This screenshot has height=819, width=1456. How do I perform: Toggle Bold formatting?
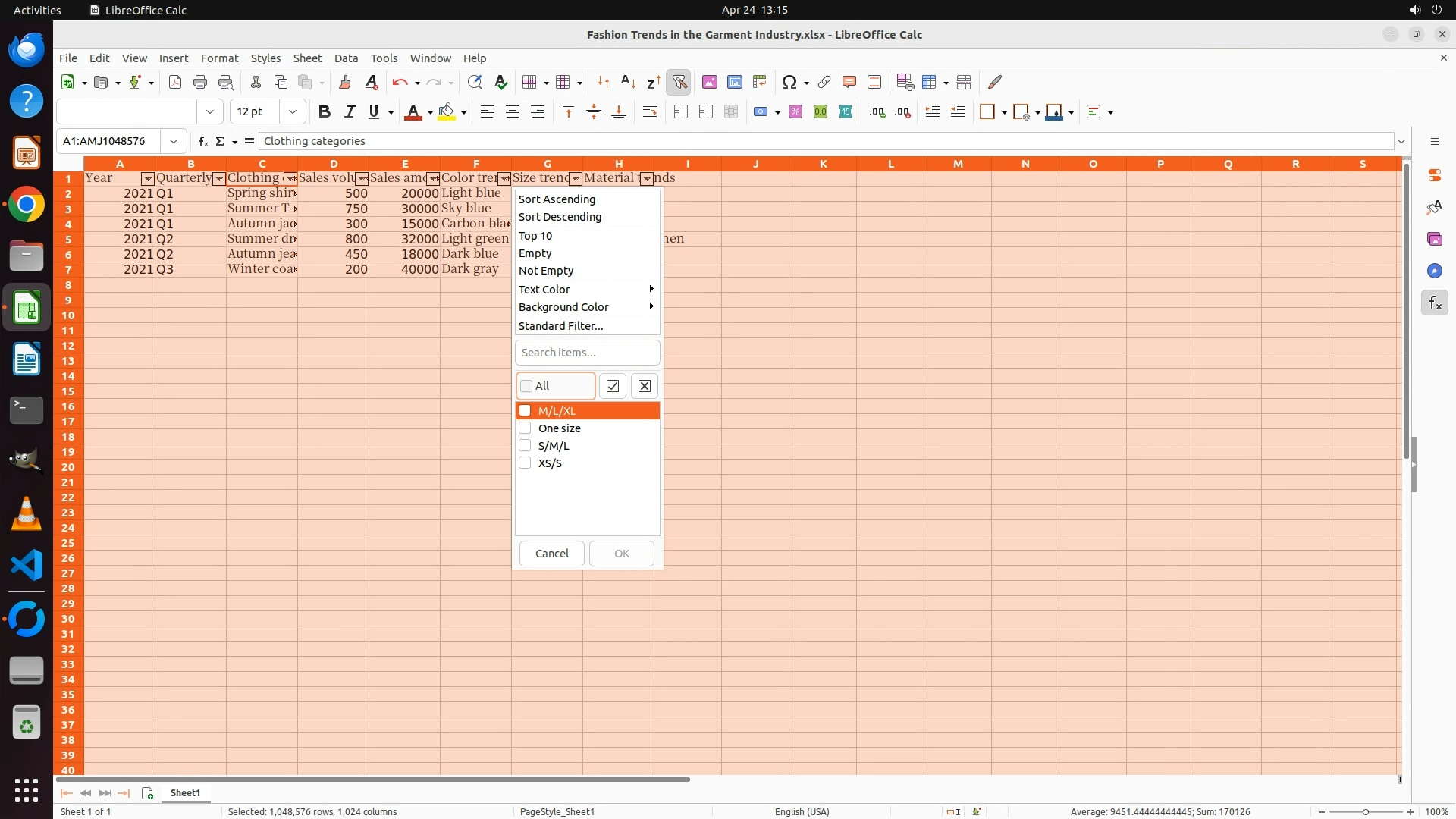[325, 112]
